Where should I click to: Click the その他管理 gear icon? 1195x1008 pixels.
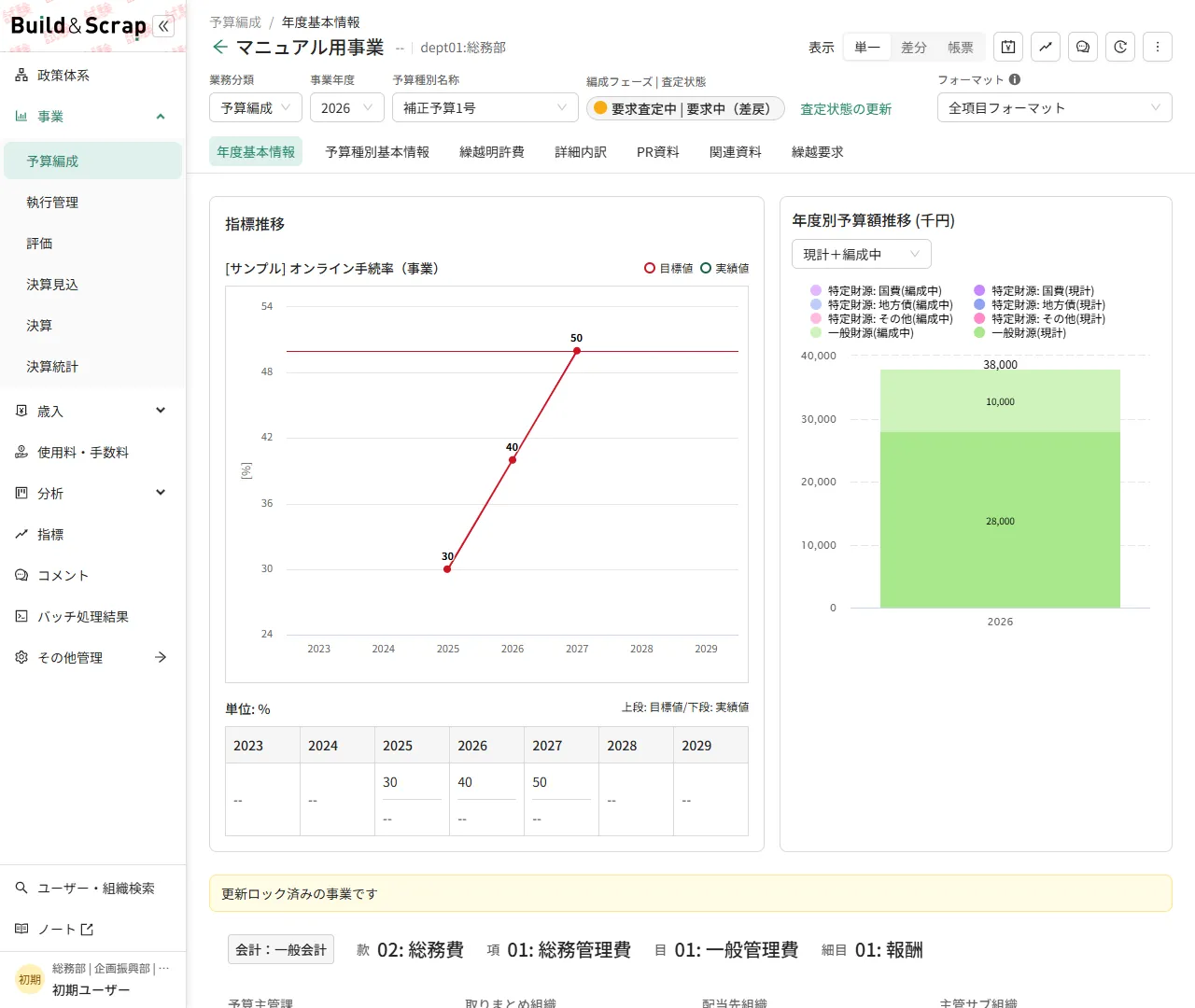tap(21, 657)
